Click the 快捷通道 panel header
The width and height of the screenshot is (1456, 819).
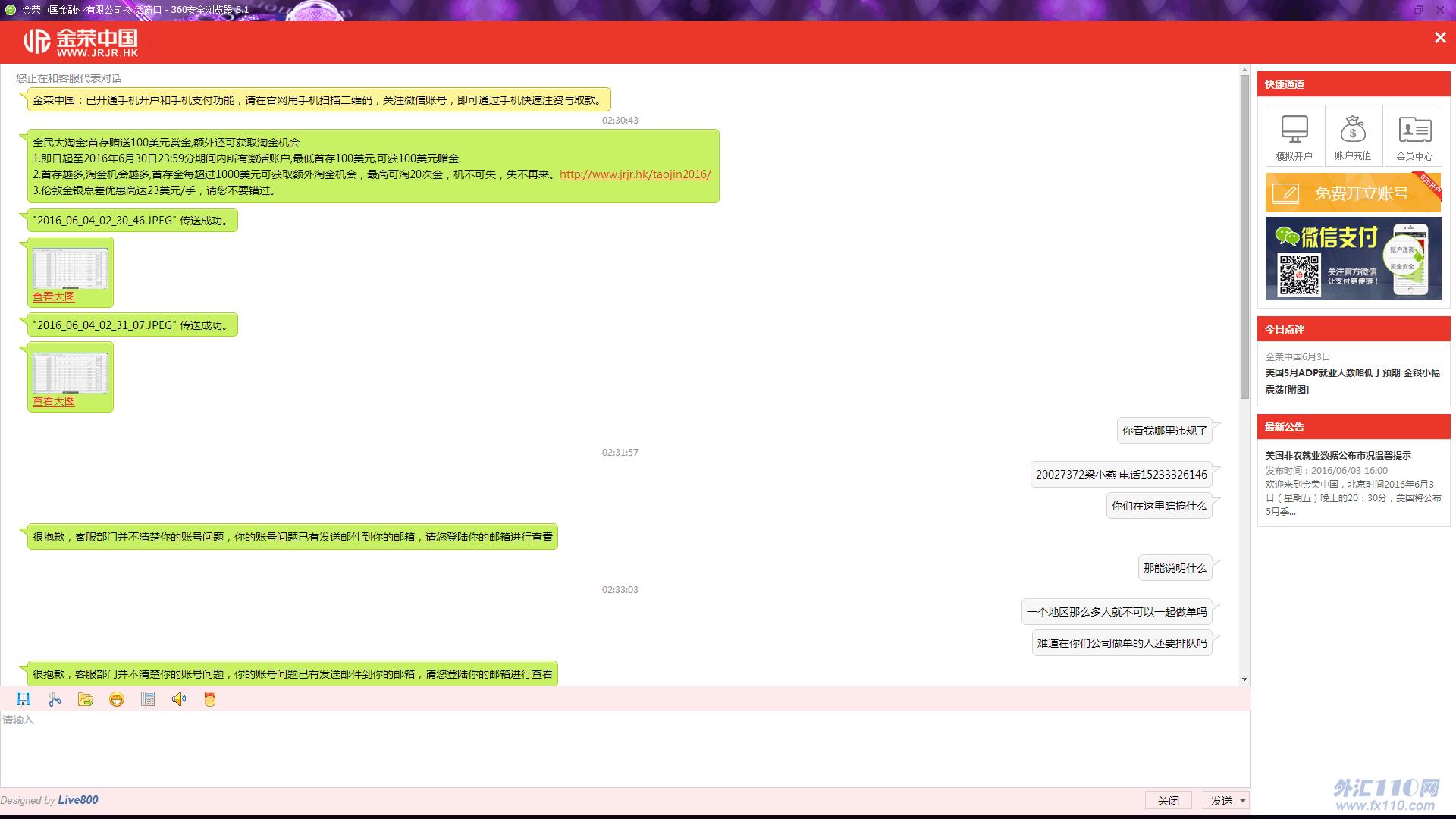pos(1354,83)
